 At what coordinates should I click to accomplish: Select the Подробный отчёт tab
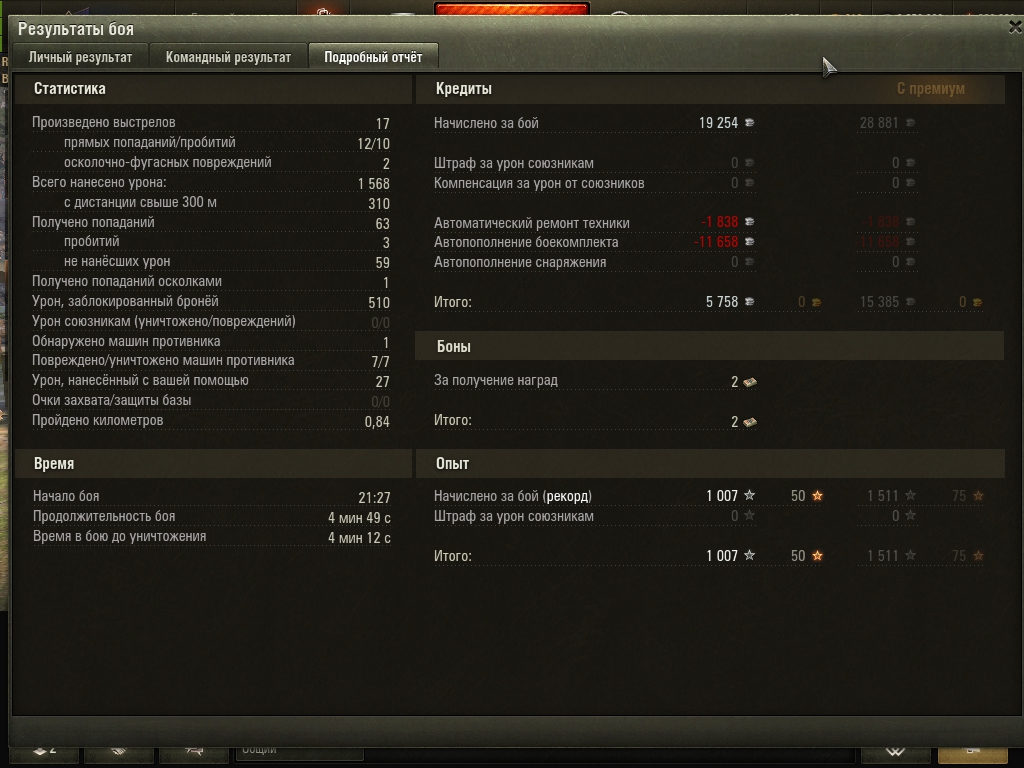coord(373,57)
